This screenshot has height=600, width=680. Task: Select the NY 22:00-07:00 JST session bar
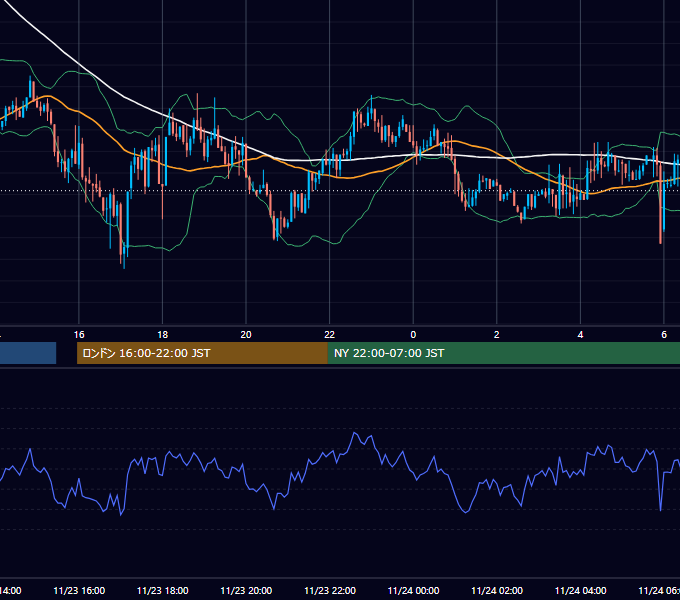point(503,353)
